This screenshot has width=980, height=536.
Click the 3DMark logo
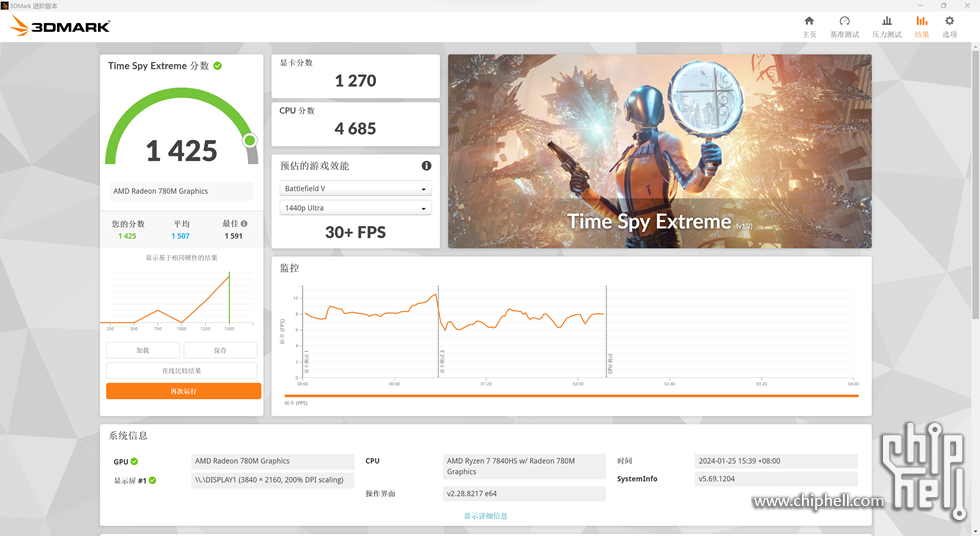pyautogui.click(x=60, y=26)
